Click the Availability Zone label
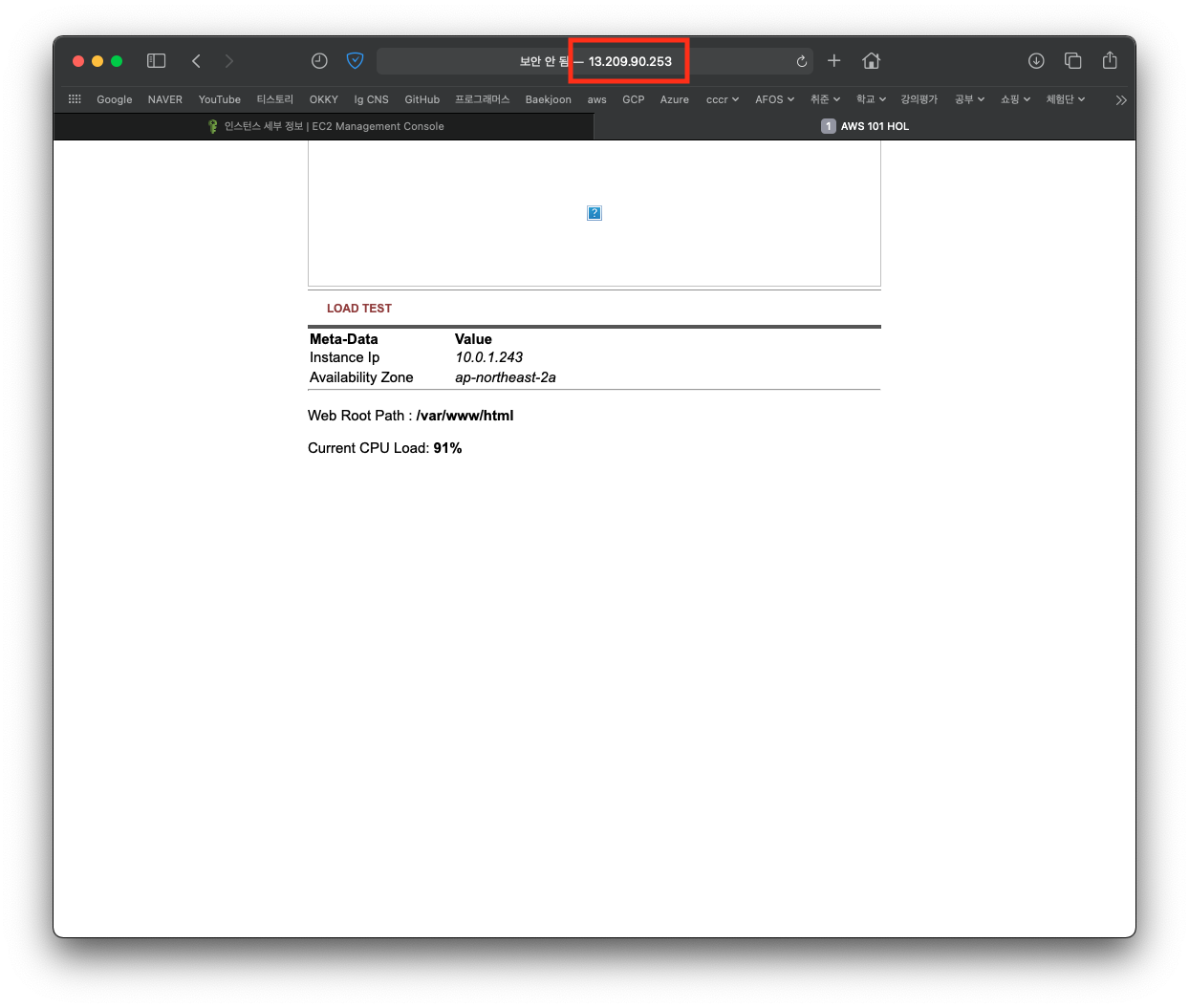This screenshot has width=1189, height=1008. tap(361, 377)
